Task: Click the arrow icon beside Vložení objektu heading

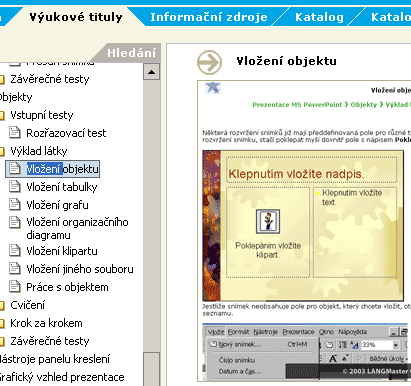Action: 209,62
